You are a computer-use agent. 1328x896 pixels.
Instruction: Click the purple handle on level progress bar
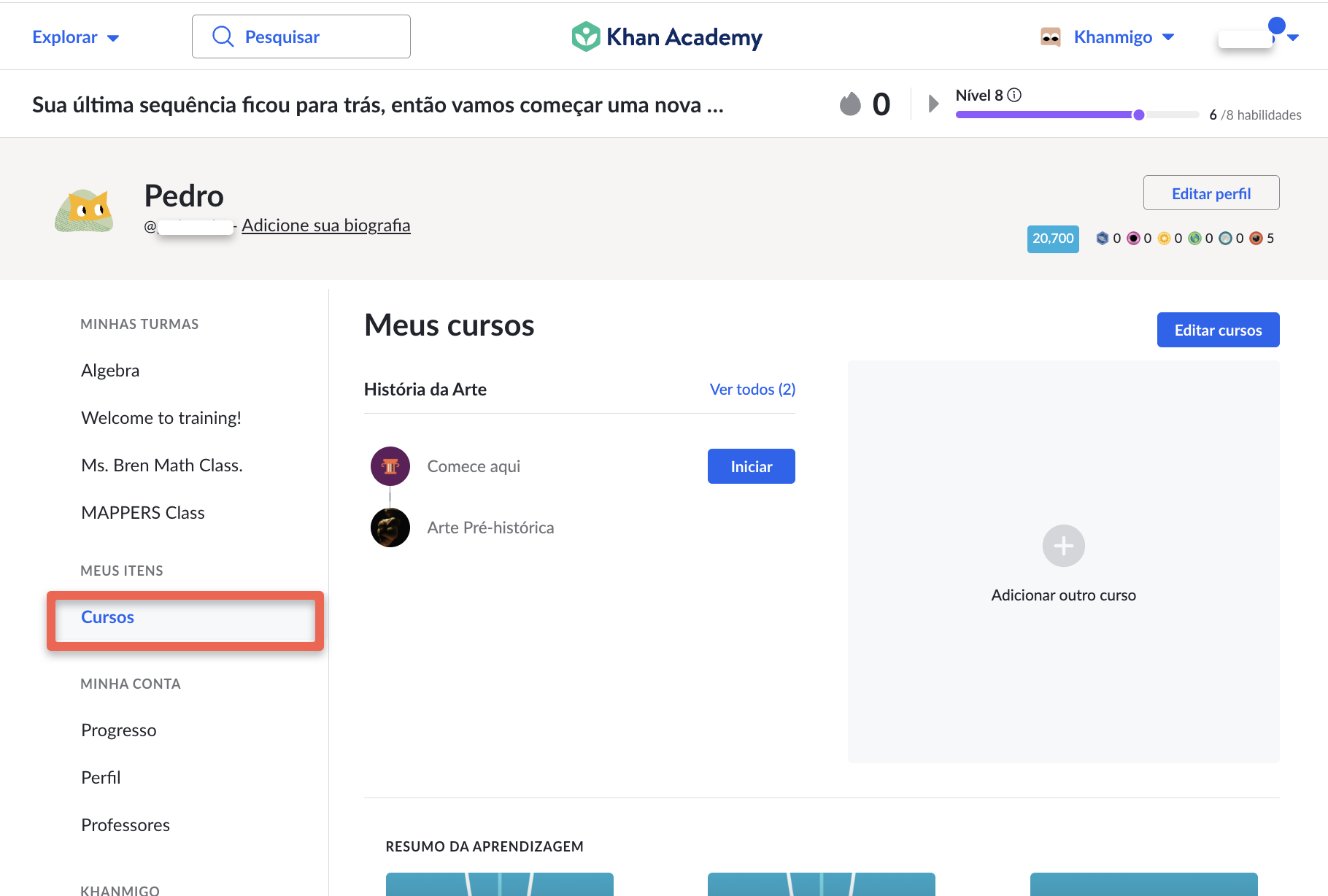point(1138,115)
